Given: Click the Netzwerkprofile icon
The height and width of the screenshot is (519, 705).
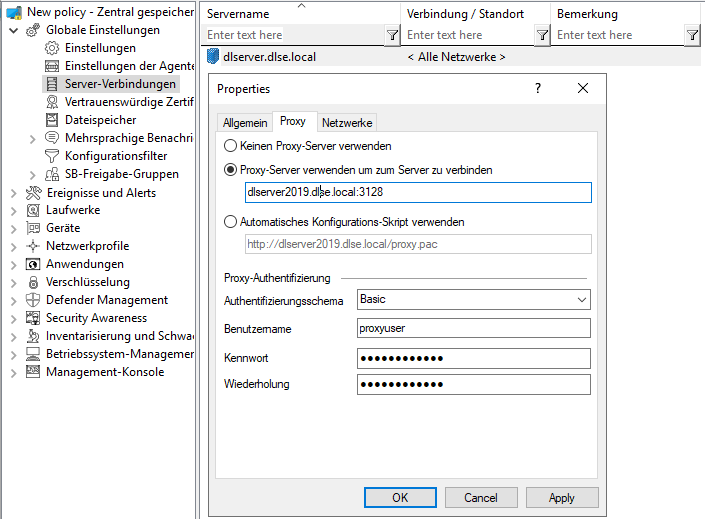Looking at the screenshot, I should (33, 246).
